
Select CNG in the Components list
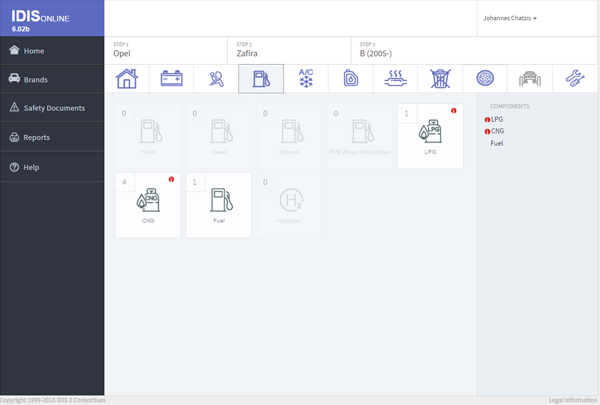click(x=497, y=131)
